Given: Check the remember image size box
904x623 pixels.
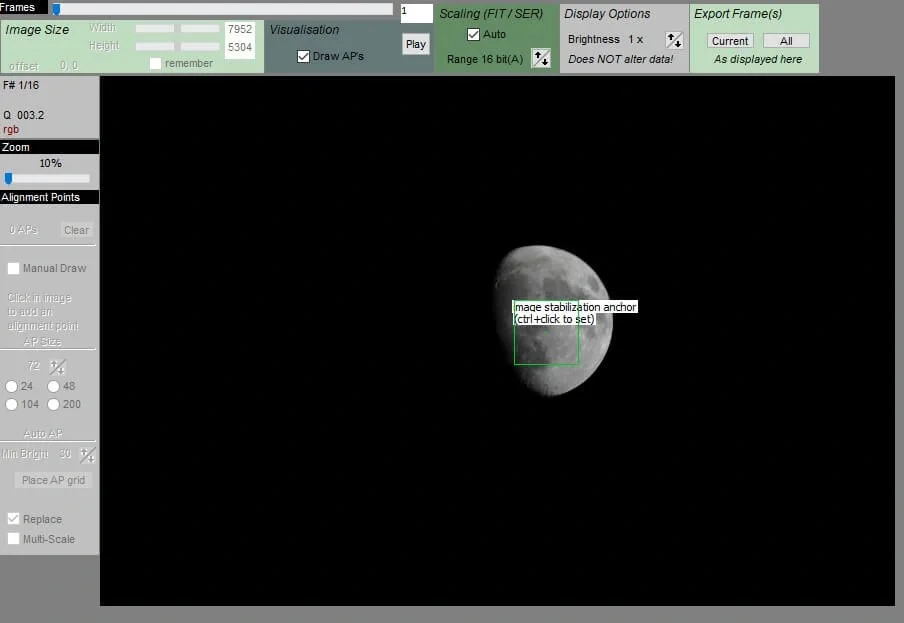Looking at the screenshot, I should point(155,64).
